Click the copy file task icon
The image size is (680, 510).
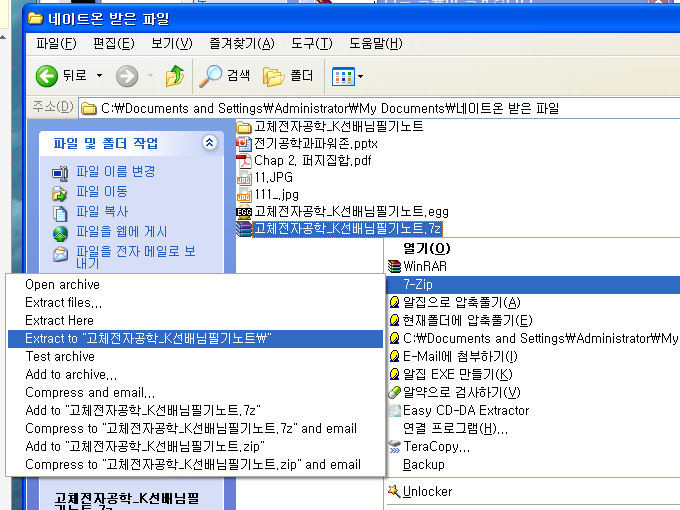point(60,213)
